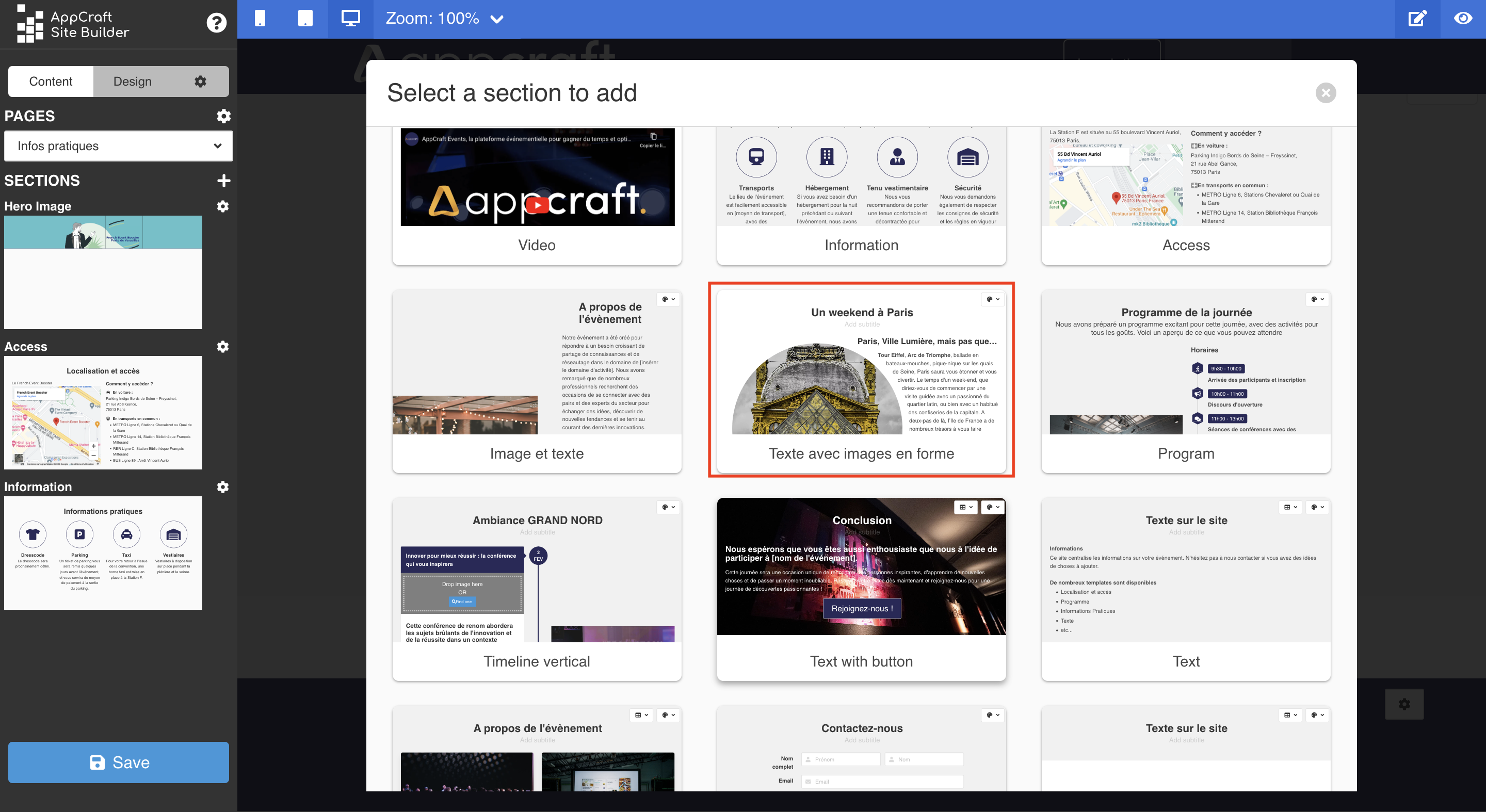The width and height of the screenshot is (1486, 812).
Task: Click the mobile phone preview icon
Action: click(x=260, y=19)
